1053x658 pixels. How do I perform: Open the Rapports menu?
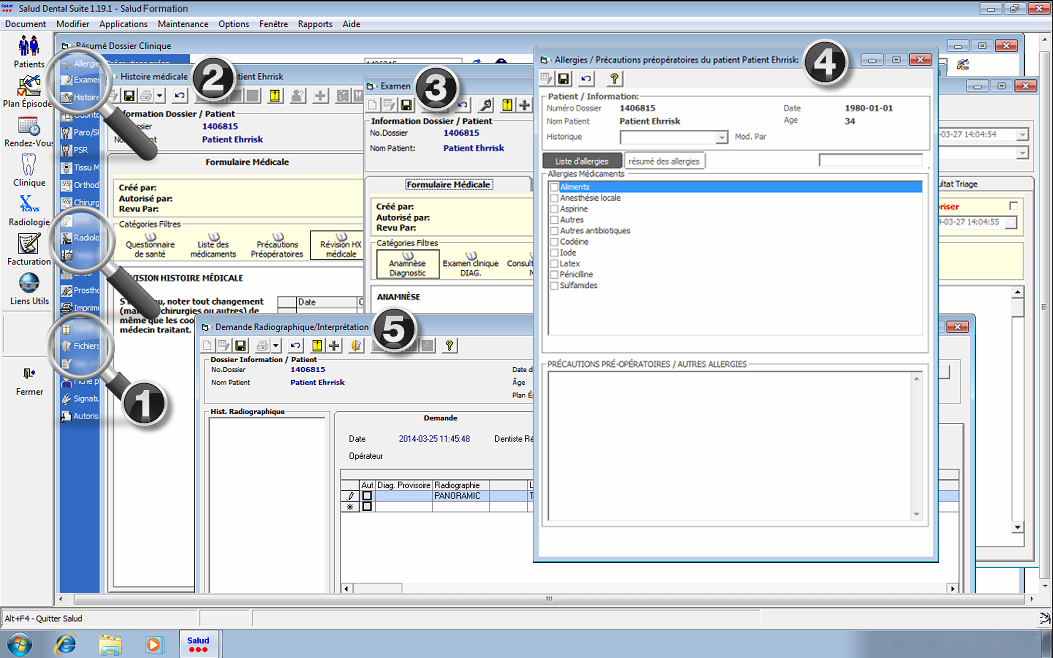click(x=315, y=24)
